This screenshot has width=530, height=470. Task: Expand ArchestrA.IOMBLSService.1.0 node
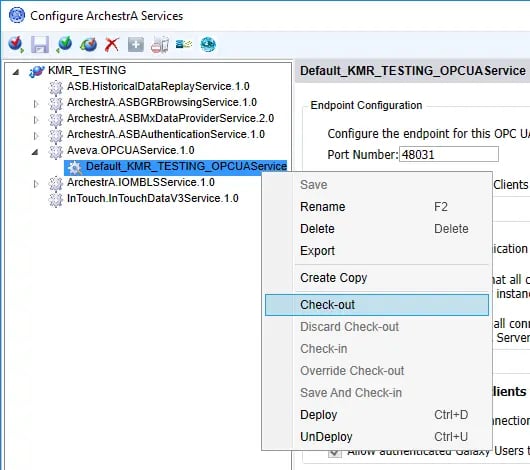36,184
